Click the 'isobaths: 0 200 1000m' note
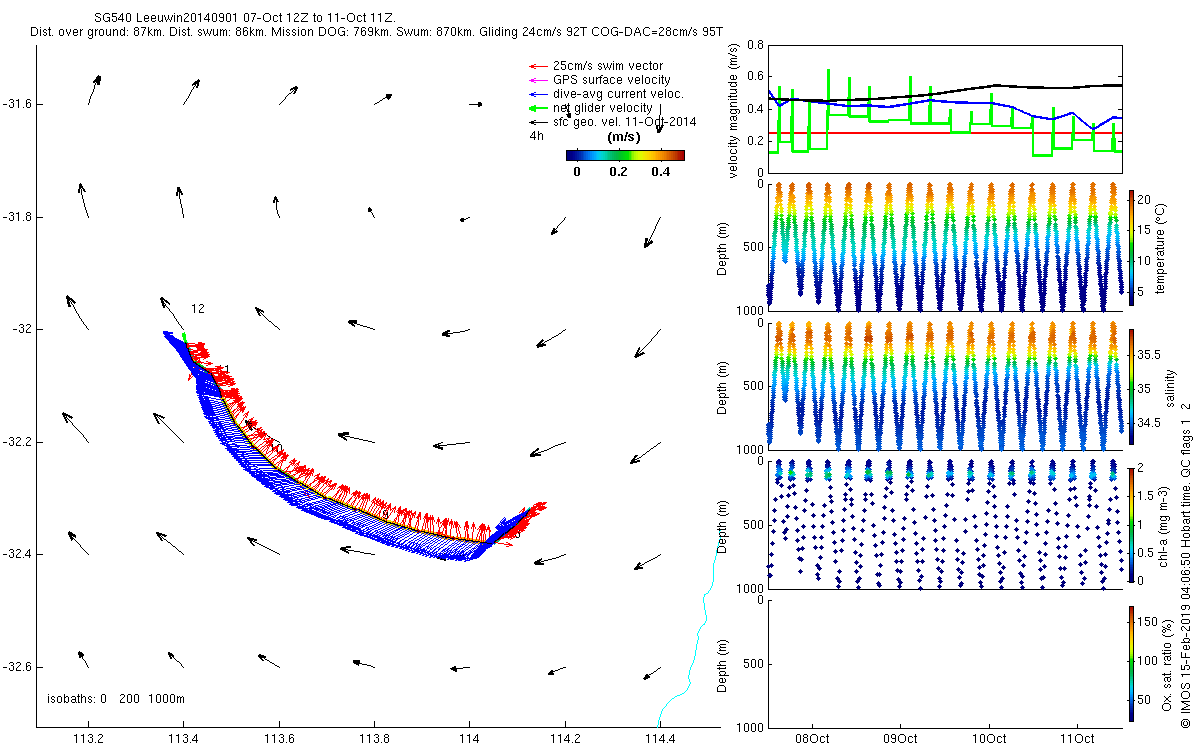 pos(116,698)
